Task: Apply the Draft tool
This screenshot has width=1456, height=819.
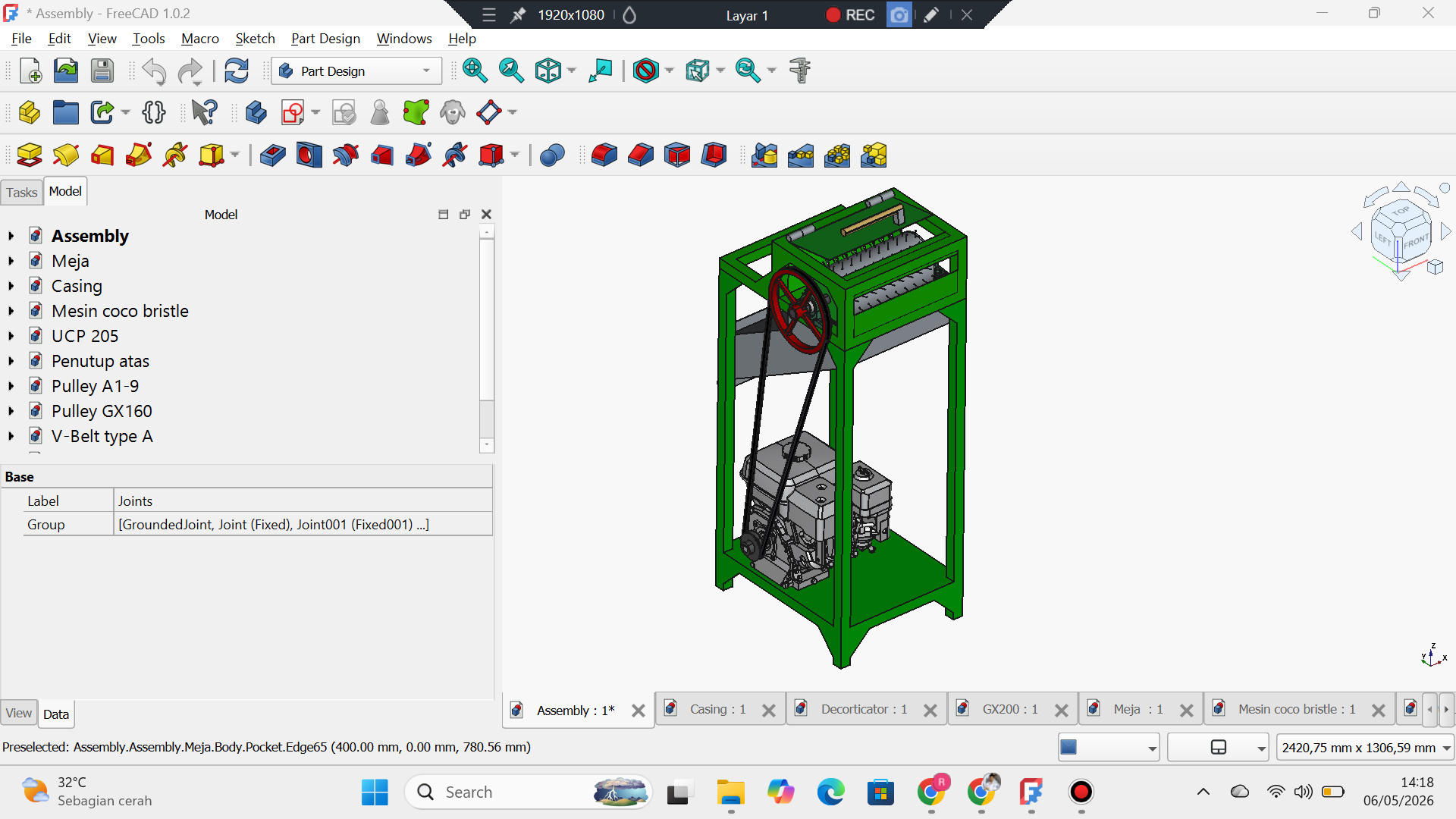Action: click(x=677, y=155)
